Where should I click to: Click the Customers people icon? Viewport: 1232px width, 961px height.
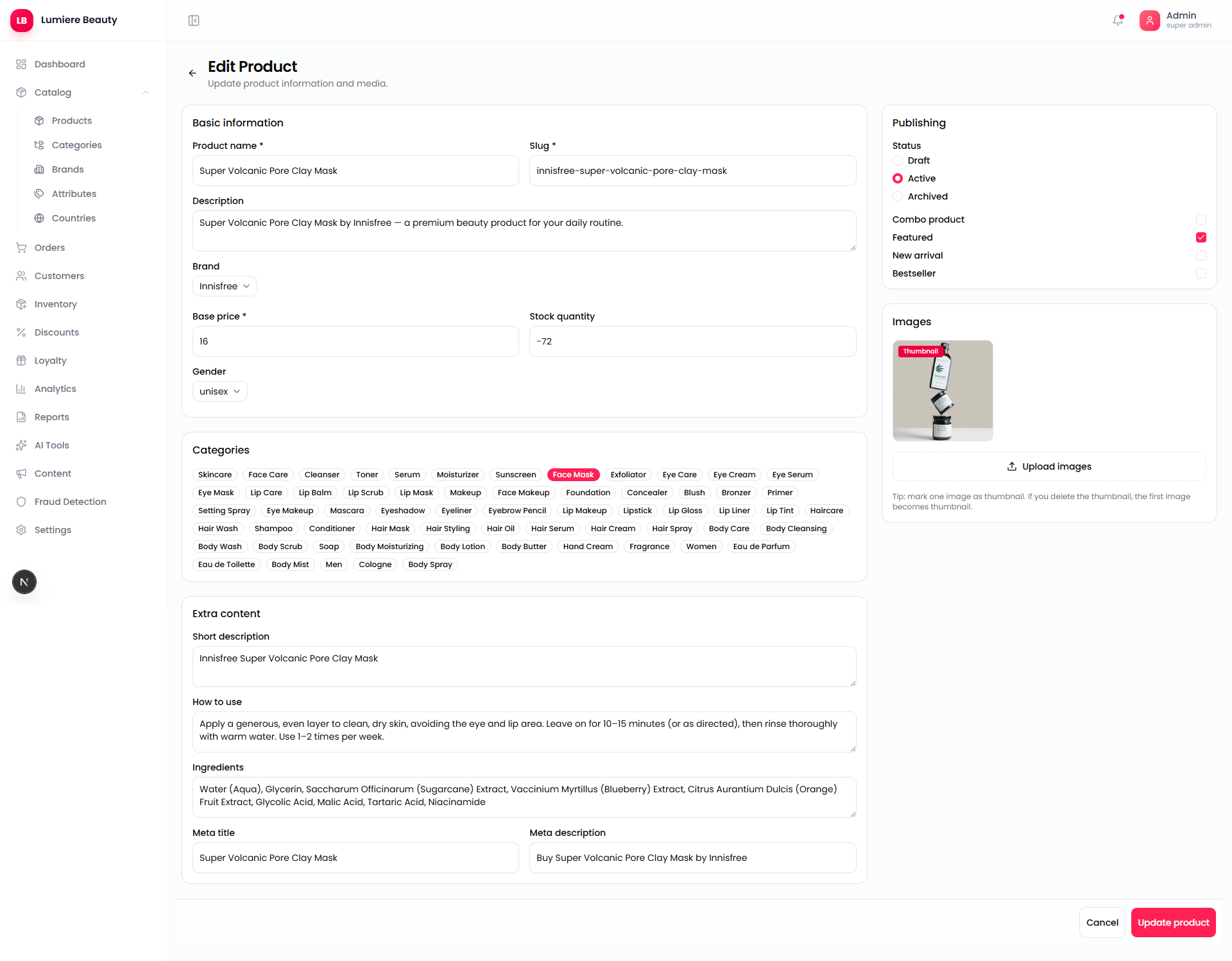[x=21, y=276]
